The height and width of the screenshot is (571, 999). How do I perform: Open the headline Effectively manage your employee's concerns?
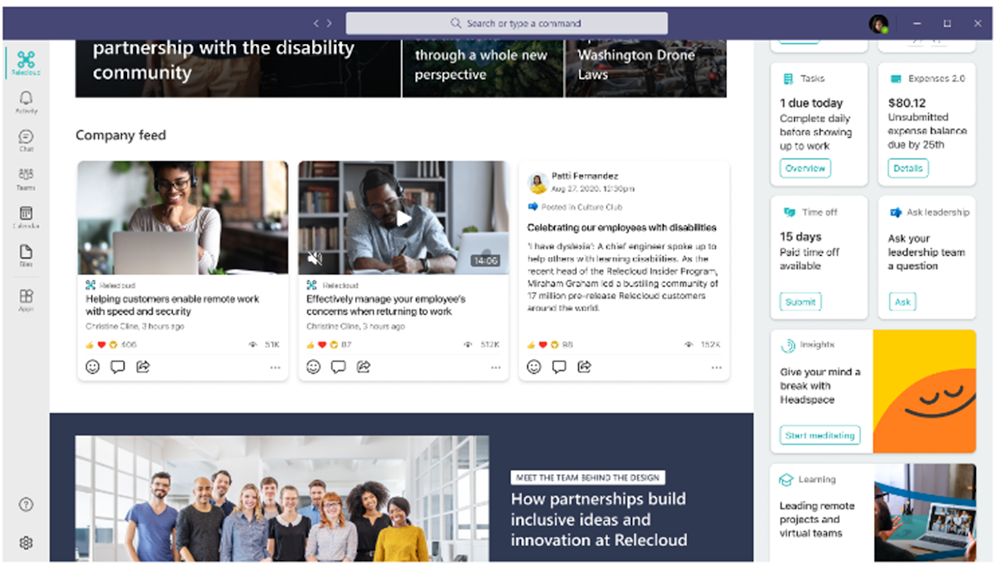386,305
